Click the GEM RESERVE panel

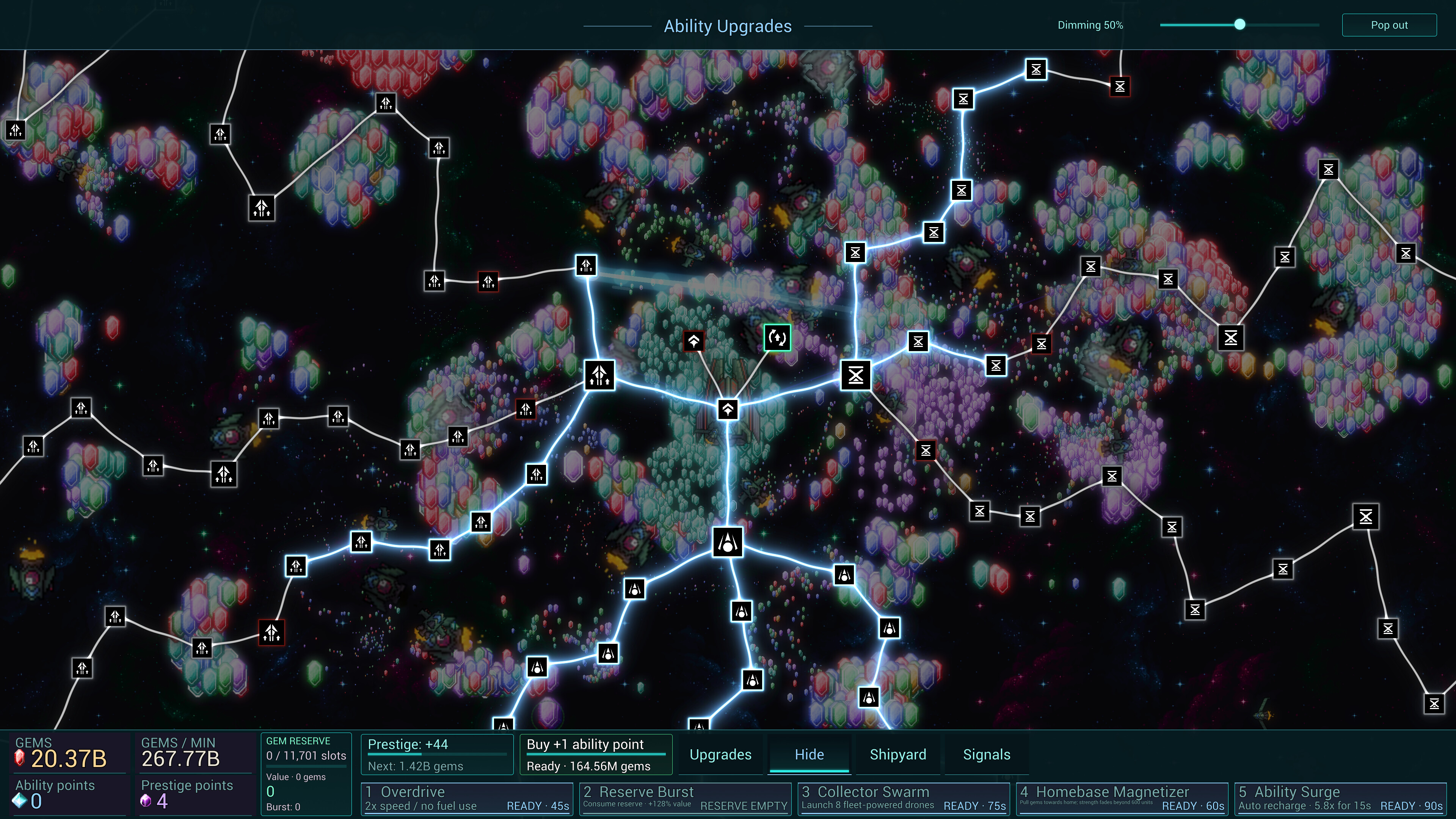306,774
